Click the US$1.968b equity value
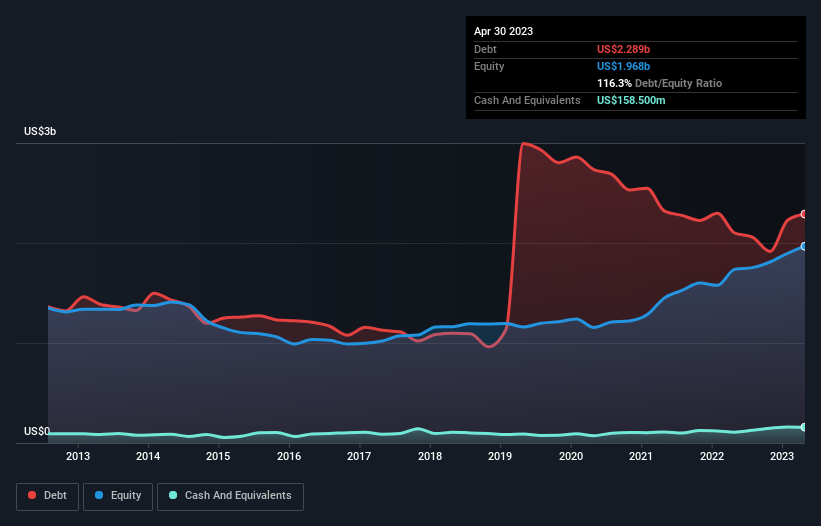 [x=623, y=66]
